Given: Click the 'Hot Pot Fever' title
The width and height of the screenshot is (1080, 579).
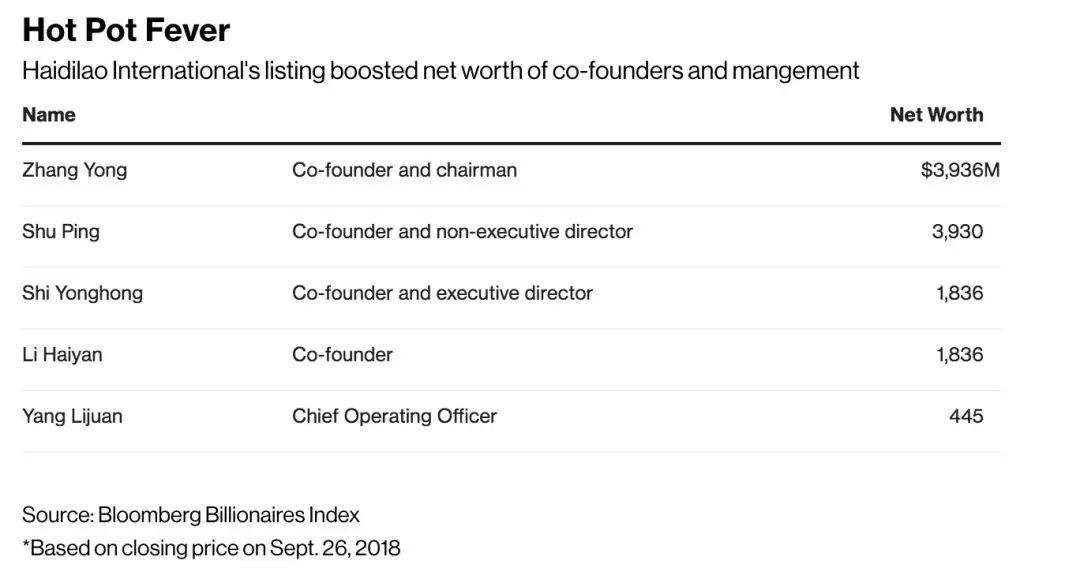Looking at the screenshot, I should [x=126, y=30].
